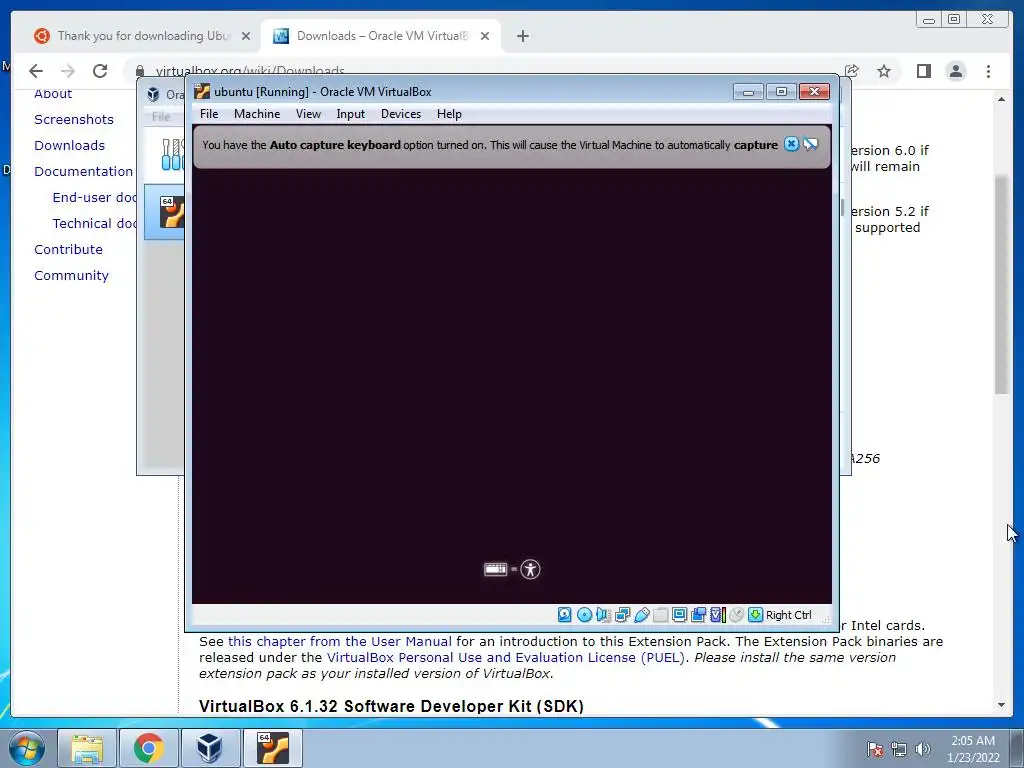Click the audio status icon in VM

click(x=603, y=615)
